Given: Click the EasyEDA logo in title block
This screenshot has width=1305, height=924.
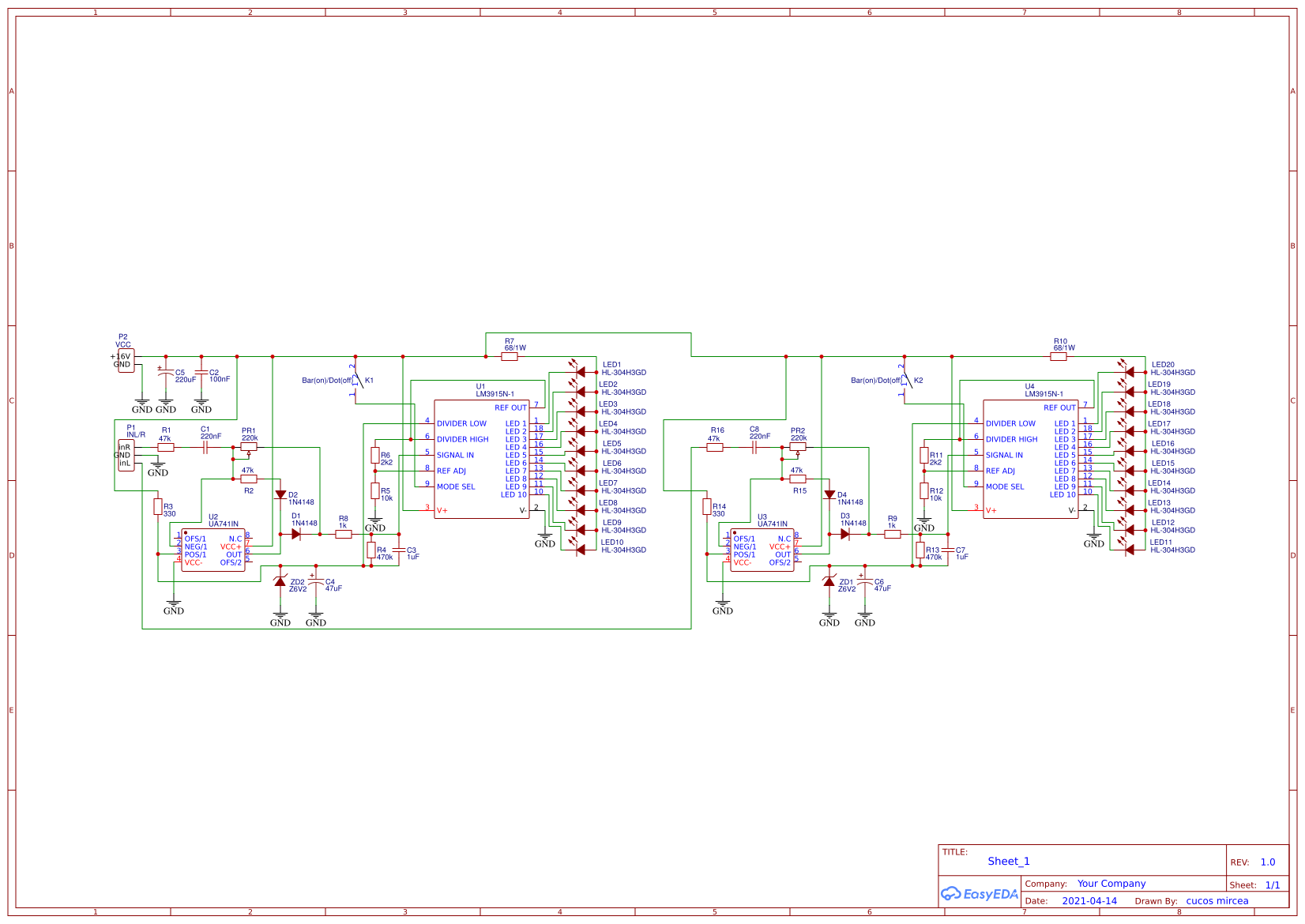Looking at the screenshot, I should point(980,895).
